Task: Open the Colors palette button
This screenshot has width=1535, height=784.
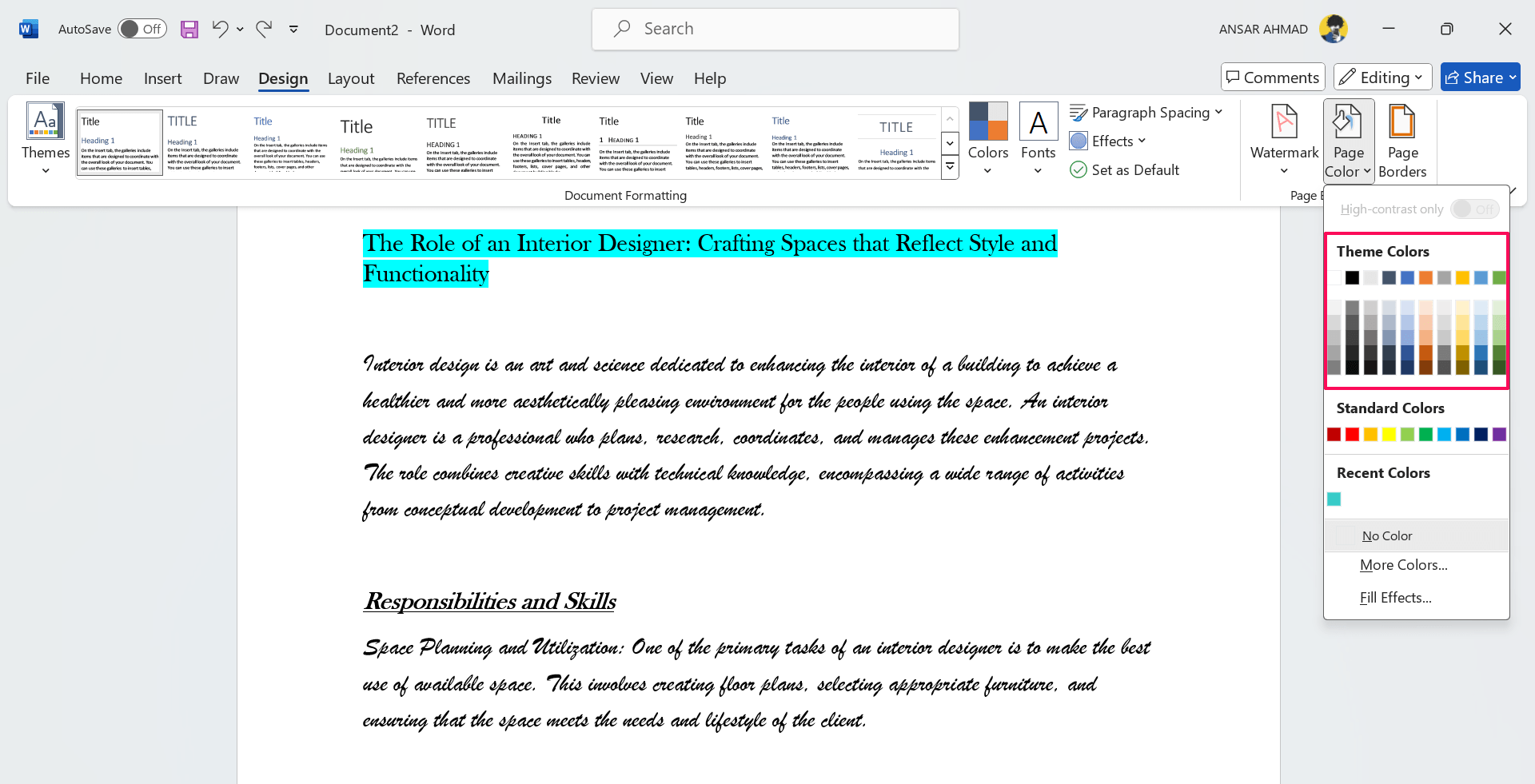Action: [x=988, y=139]
